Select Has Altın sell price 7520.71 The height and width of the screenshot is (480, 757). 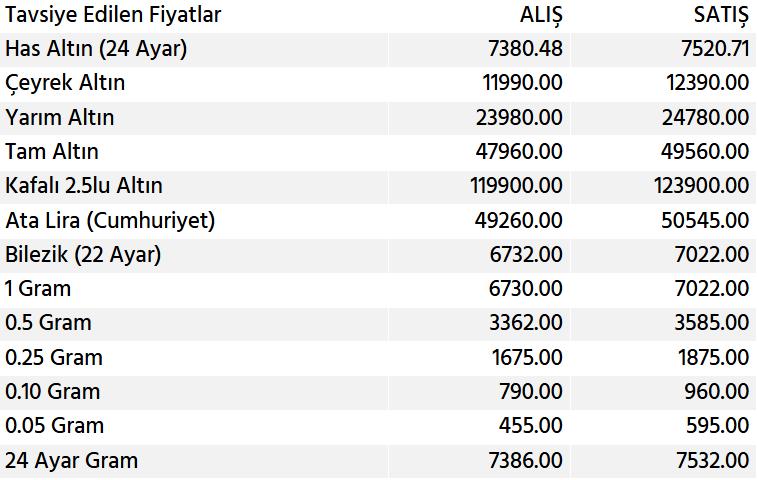click(x=710, y=49)
